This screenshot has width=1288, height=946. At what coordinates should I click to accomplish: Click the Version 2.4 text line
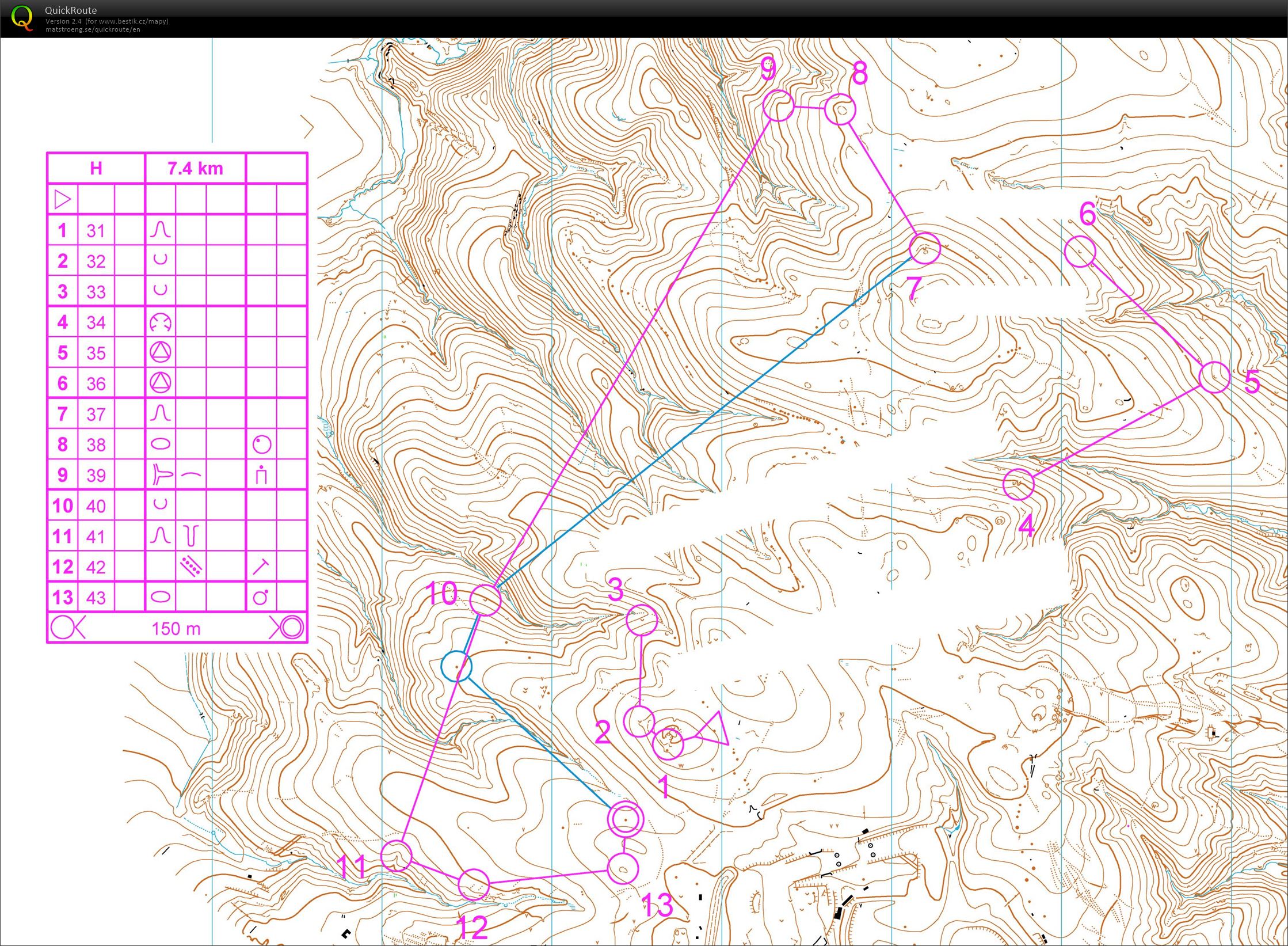107,21
